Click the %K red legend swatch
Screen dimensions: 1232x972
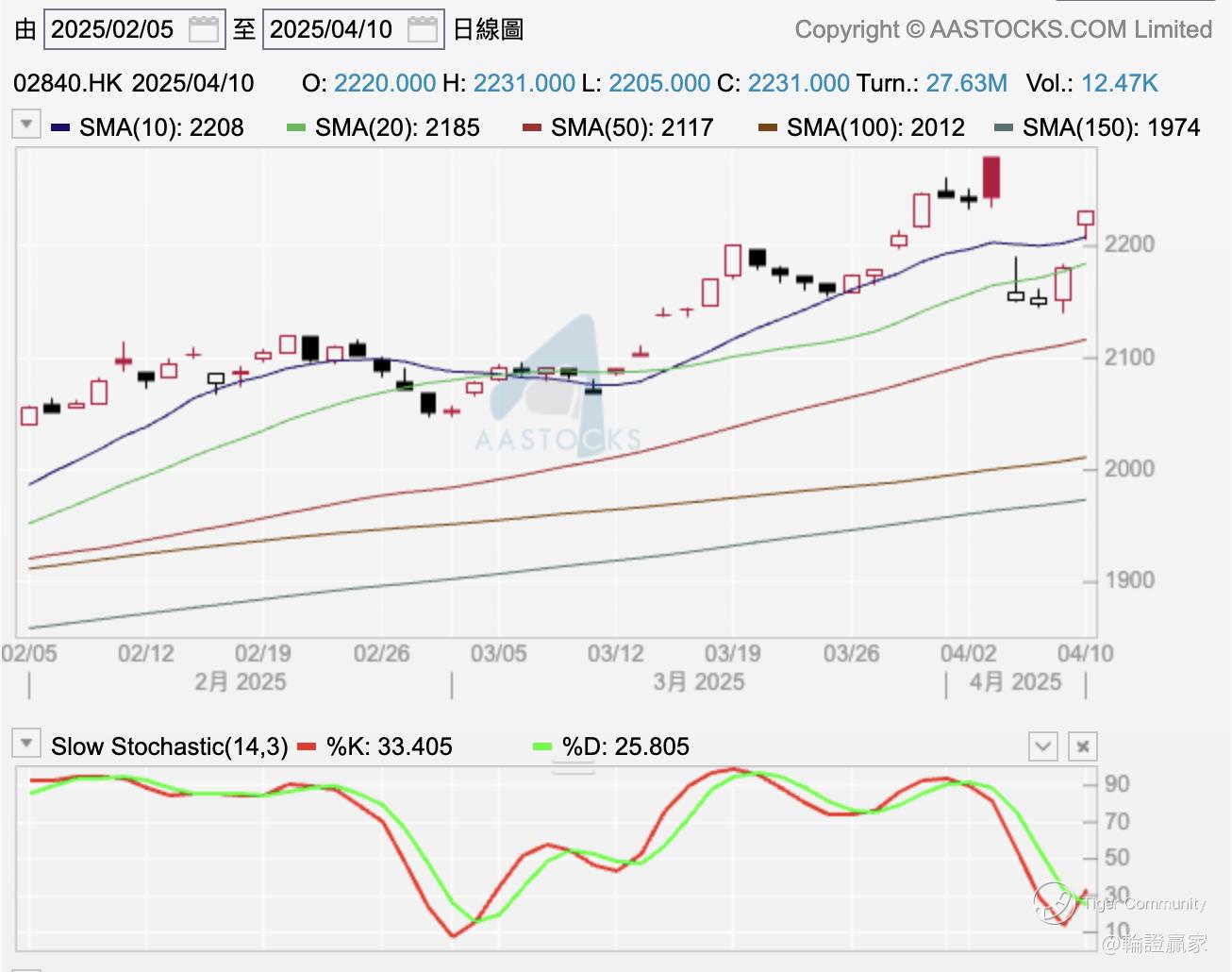(x=307, y=746)
